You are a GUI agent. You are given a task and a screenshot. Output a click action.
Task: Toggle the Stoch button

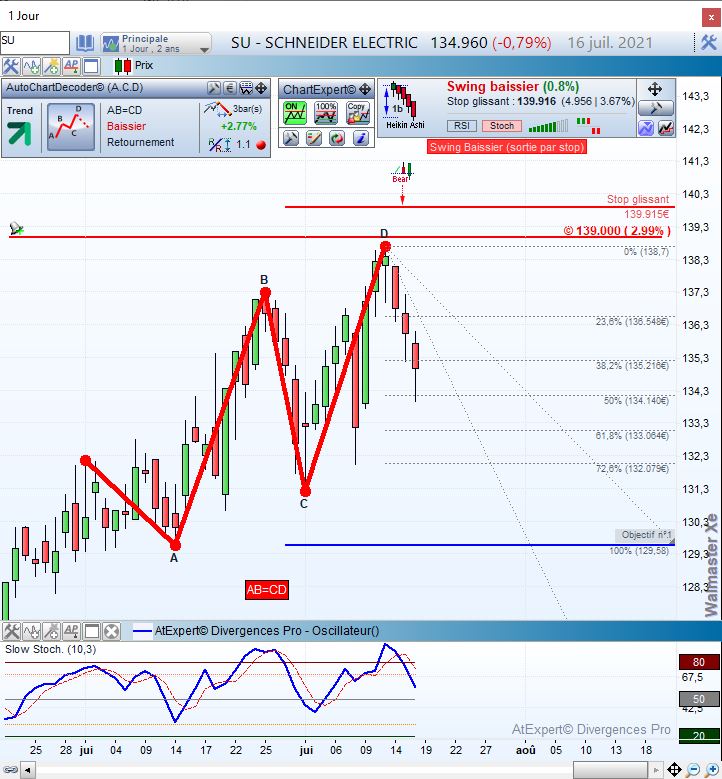pos(502,126)
